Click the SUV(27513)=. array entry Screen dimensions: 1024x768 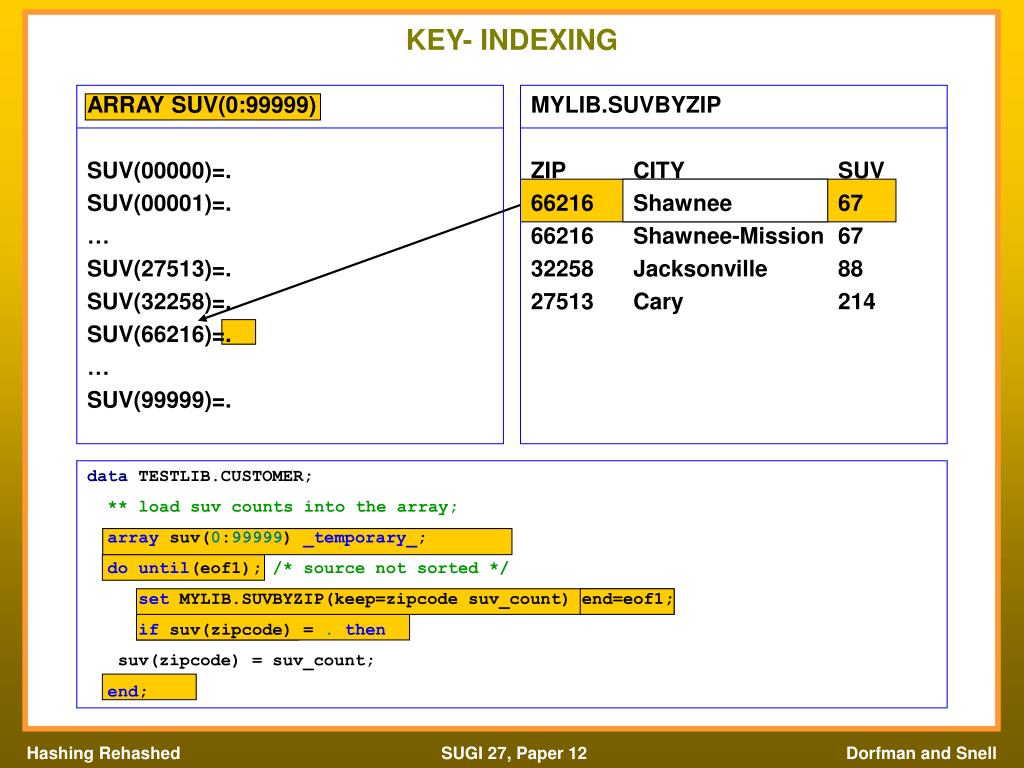(x=159, y=269)
